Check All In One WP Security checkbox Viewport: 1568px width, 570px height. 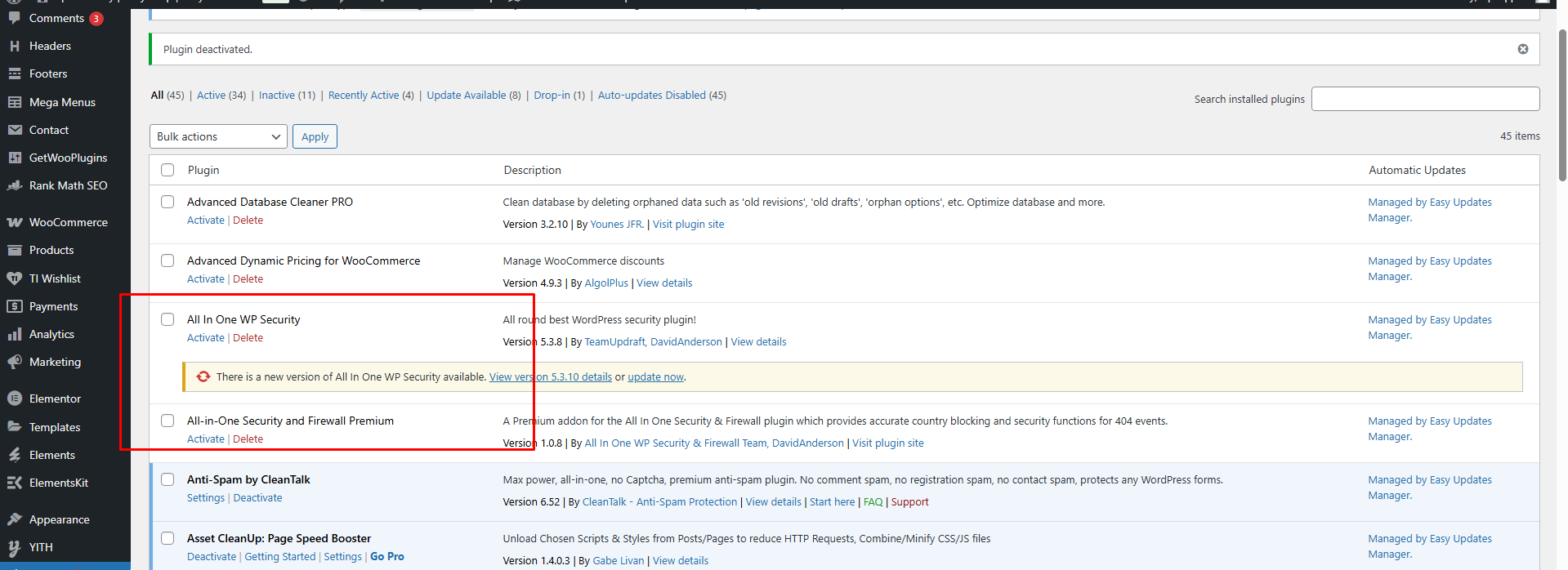(168, 319)
